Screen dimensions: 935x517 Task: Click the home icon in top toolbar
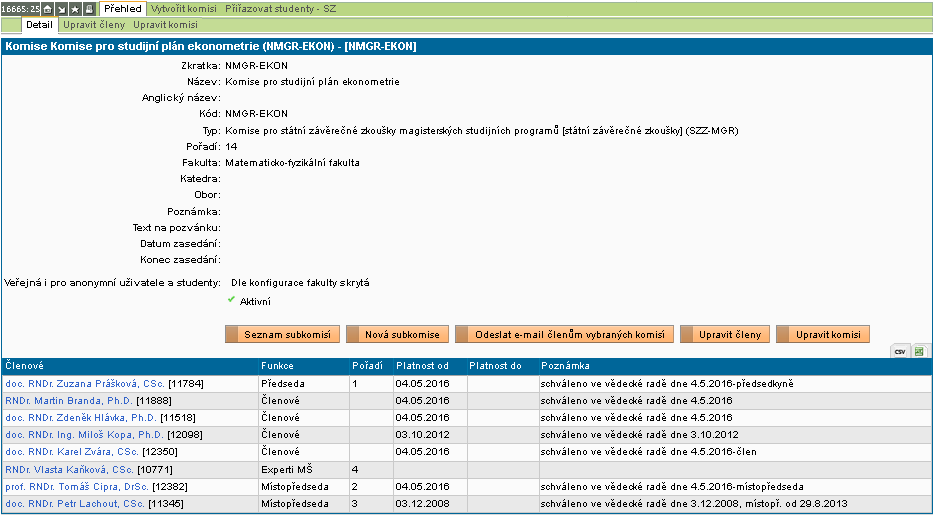click(x=47, y=9)
